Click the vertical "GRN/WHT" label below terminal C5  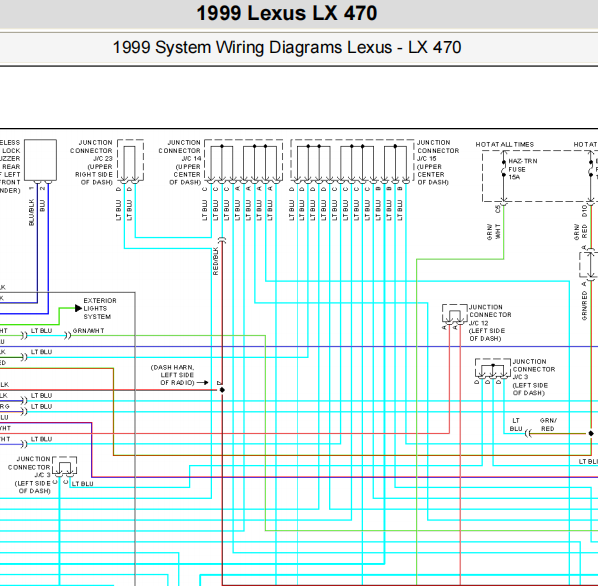click(x=493, y=232)
